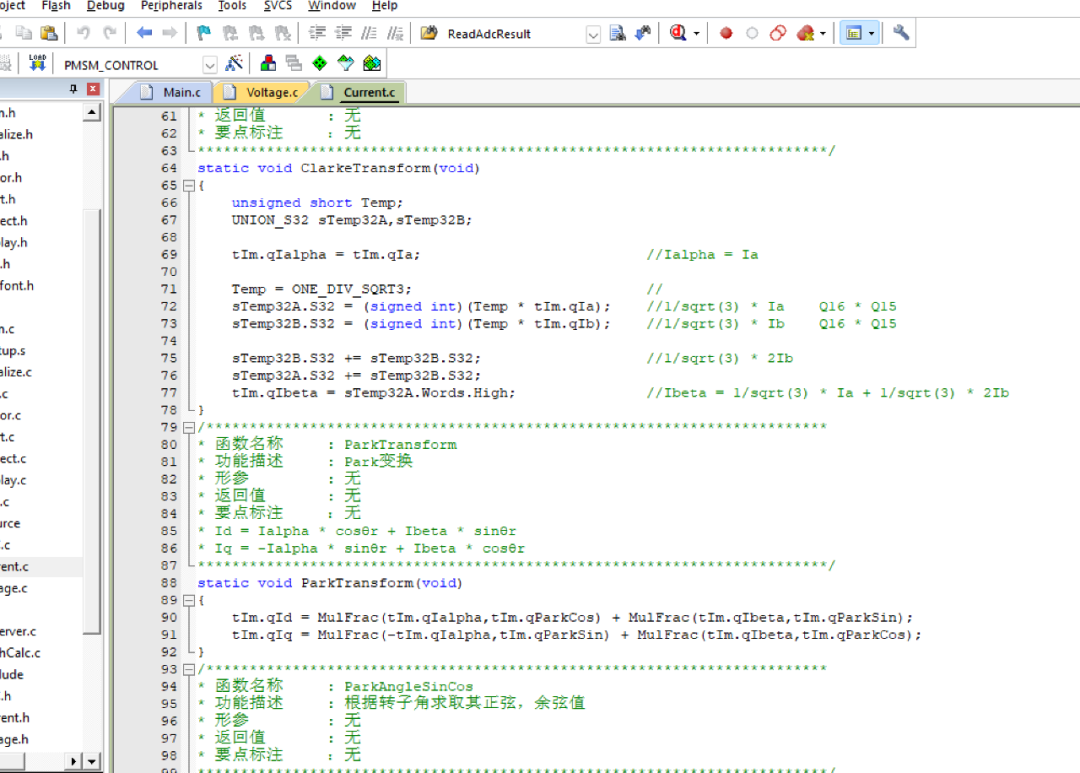1080x773 pixels.
Task: Open debug icon dropdown arrow
Action: 696,33
